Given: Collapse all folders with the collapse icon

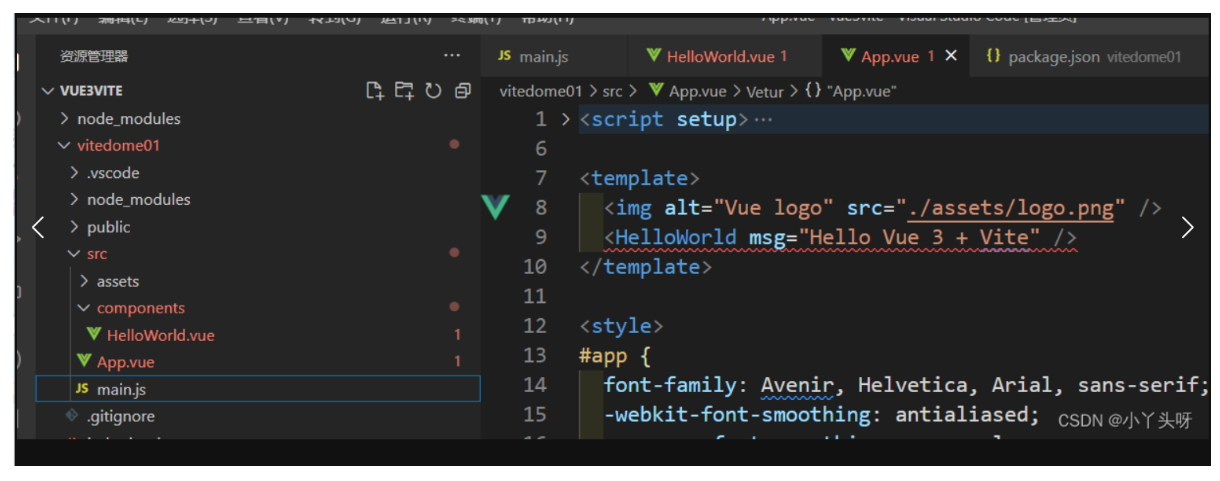Looking at the screenshot, I should (462, 91).
